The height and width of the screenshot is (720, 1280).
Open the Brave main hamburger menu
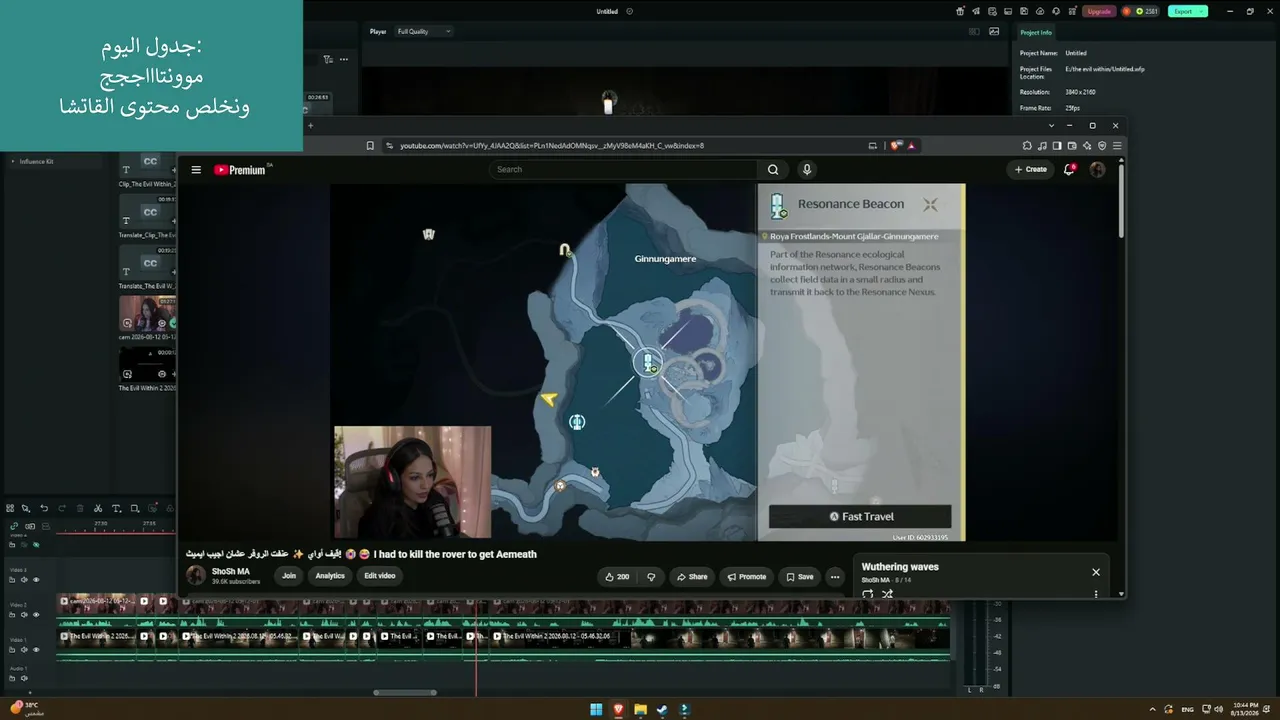click(1117, 146)
